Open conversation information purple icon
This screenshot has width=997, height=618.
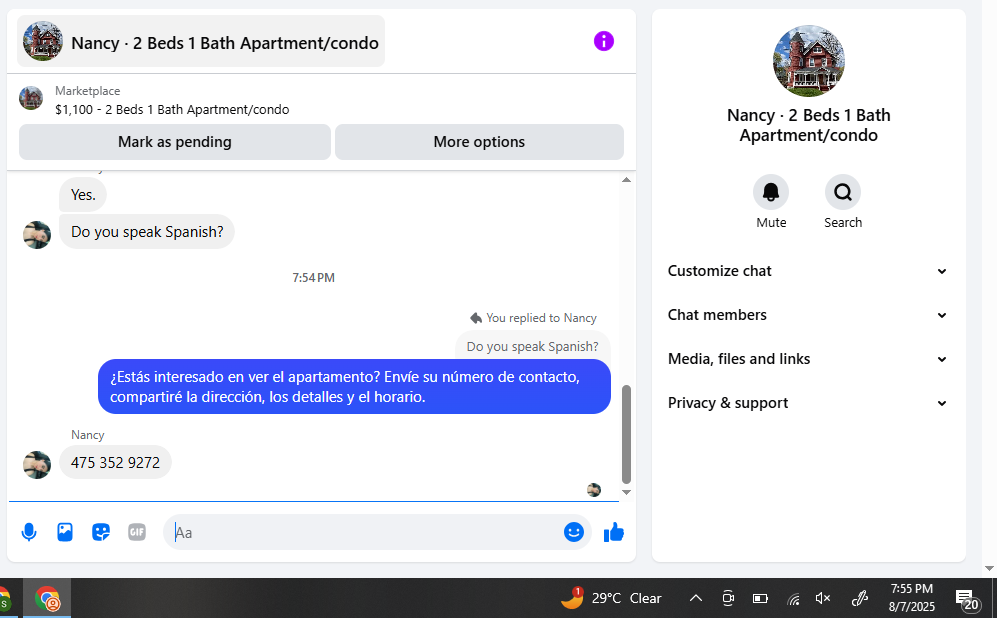603,41
